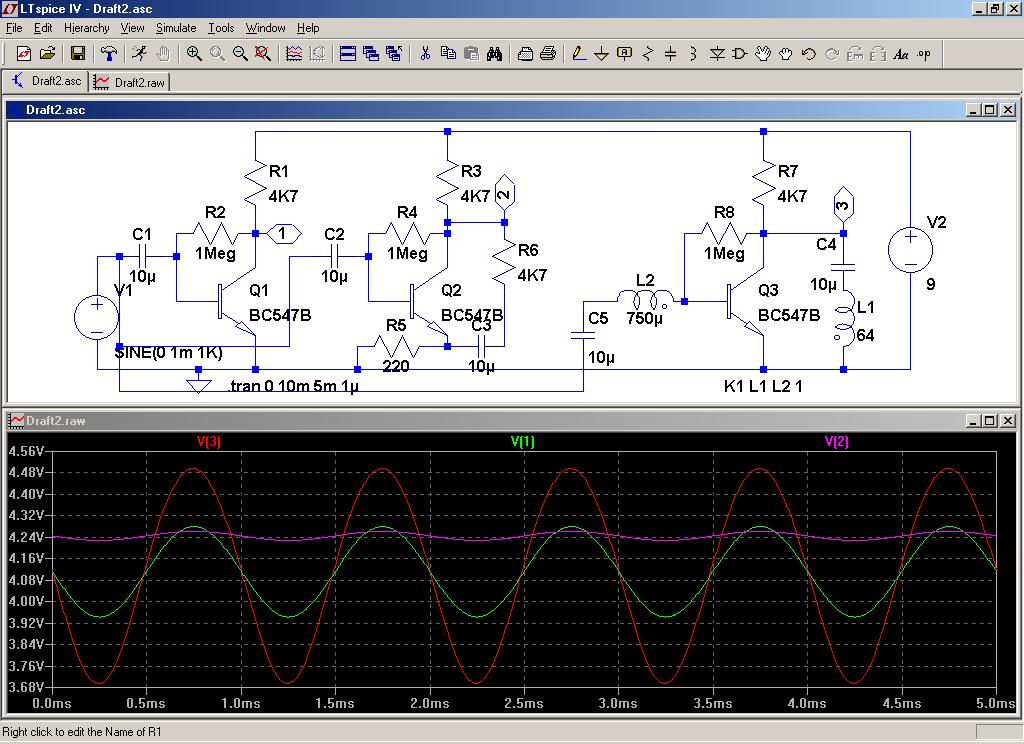Open Print Setup with its printer icon
Screen dimensions: 1024x744
pos(525,54)
